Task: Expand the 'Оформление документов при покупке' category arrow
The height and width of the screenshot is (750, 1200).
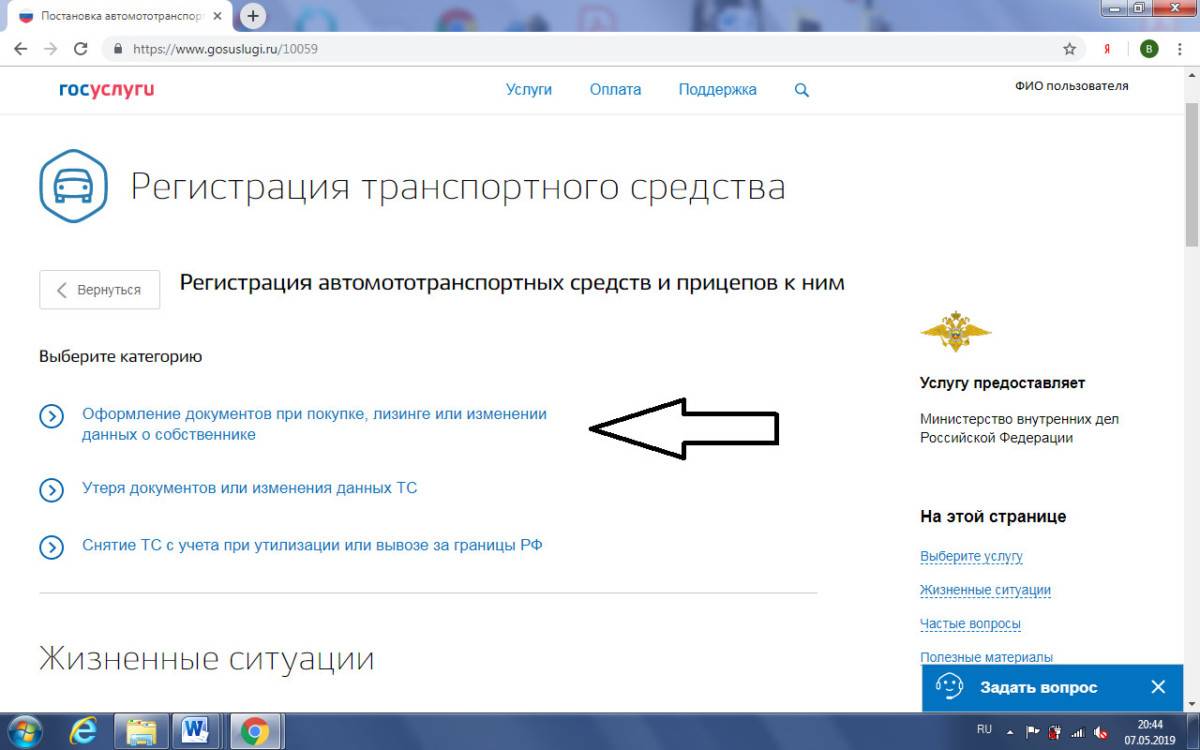Action: (52, 416)
